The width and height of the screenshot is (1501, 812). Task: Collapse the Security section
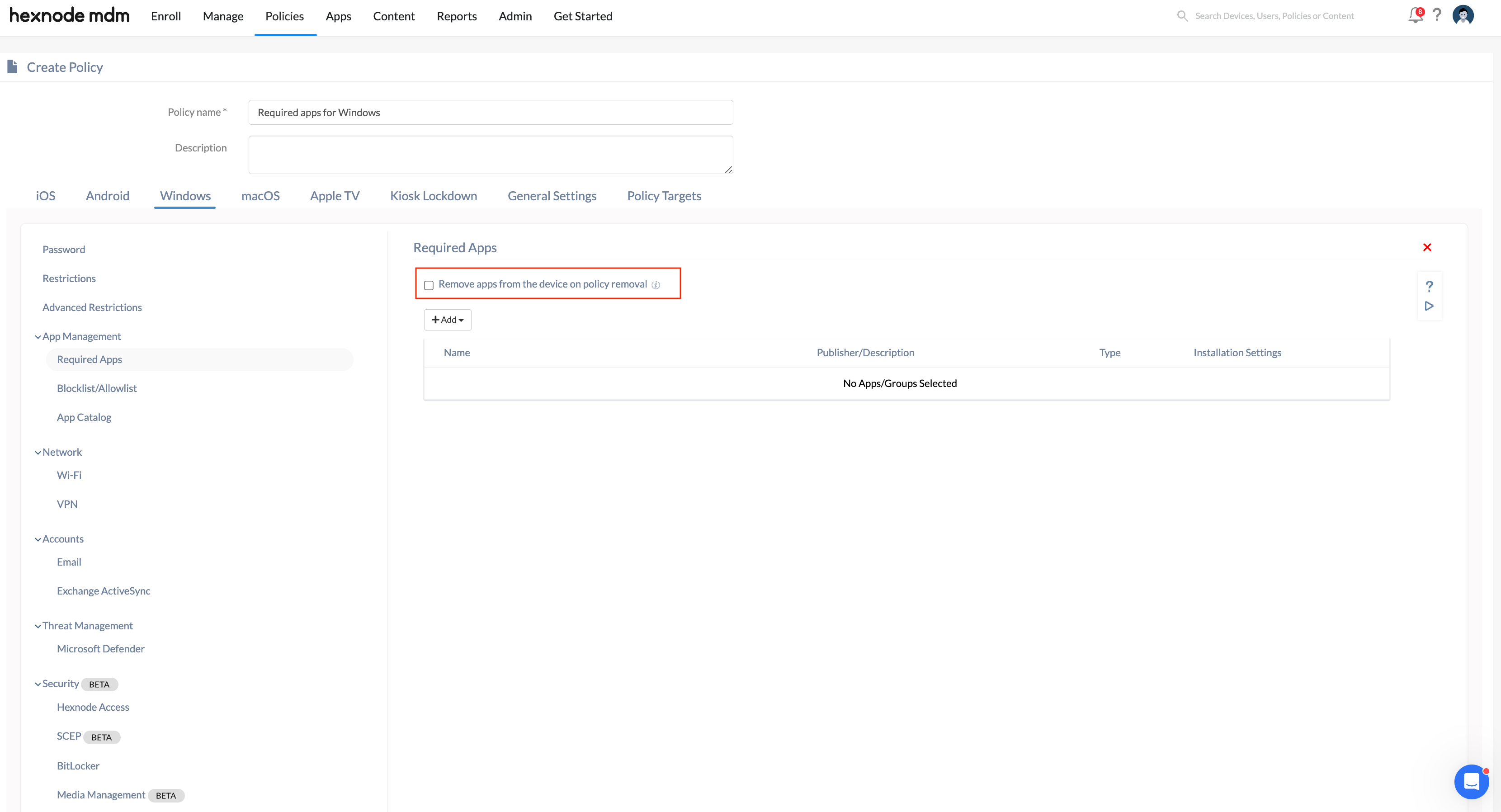[38, 685]
